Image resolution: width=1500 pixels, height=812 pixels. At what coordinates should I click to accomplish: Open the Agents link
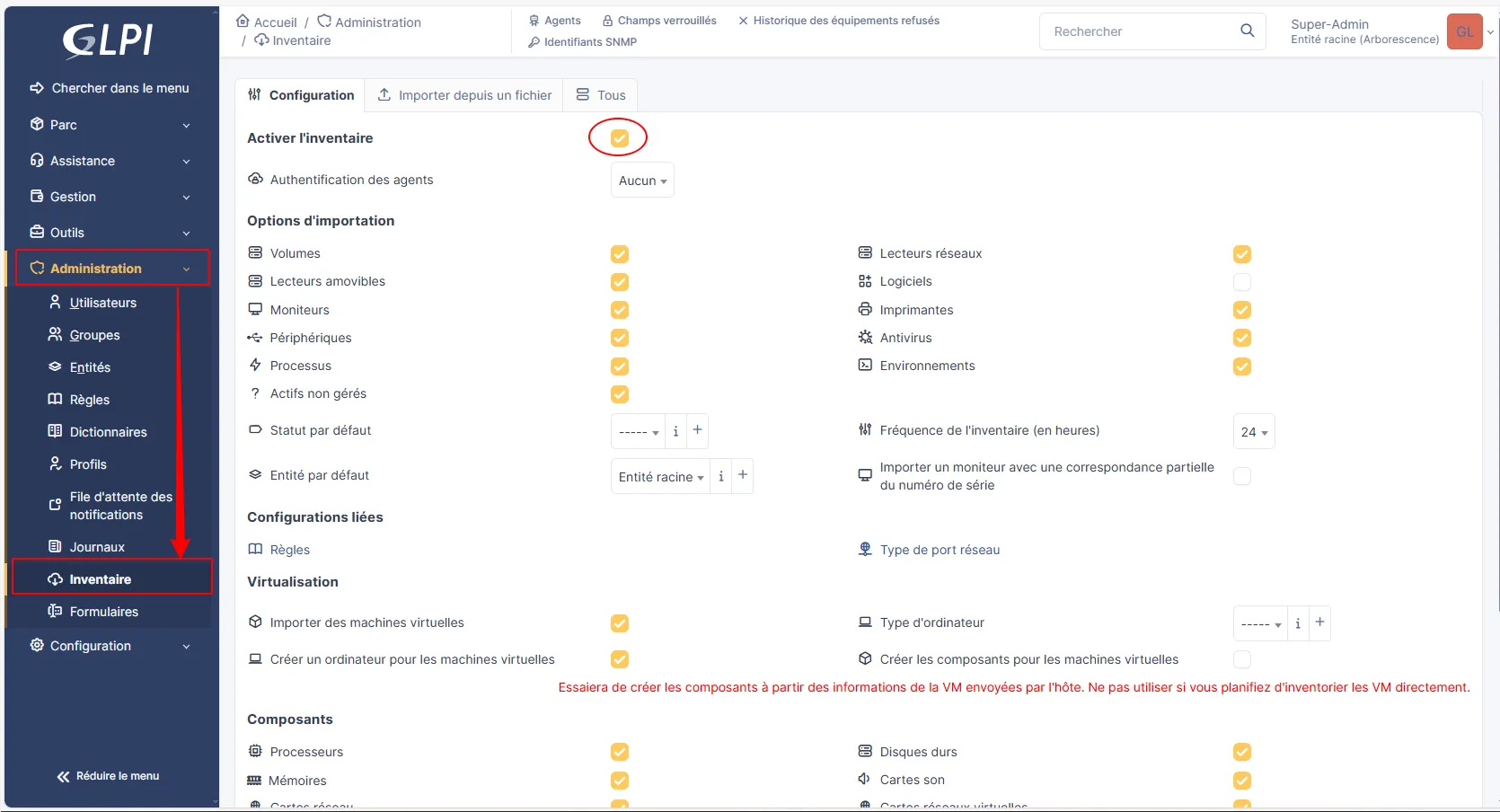point(555,21)
